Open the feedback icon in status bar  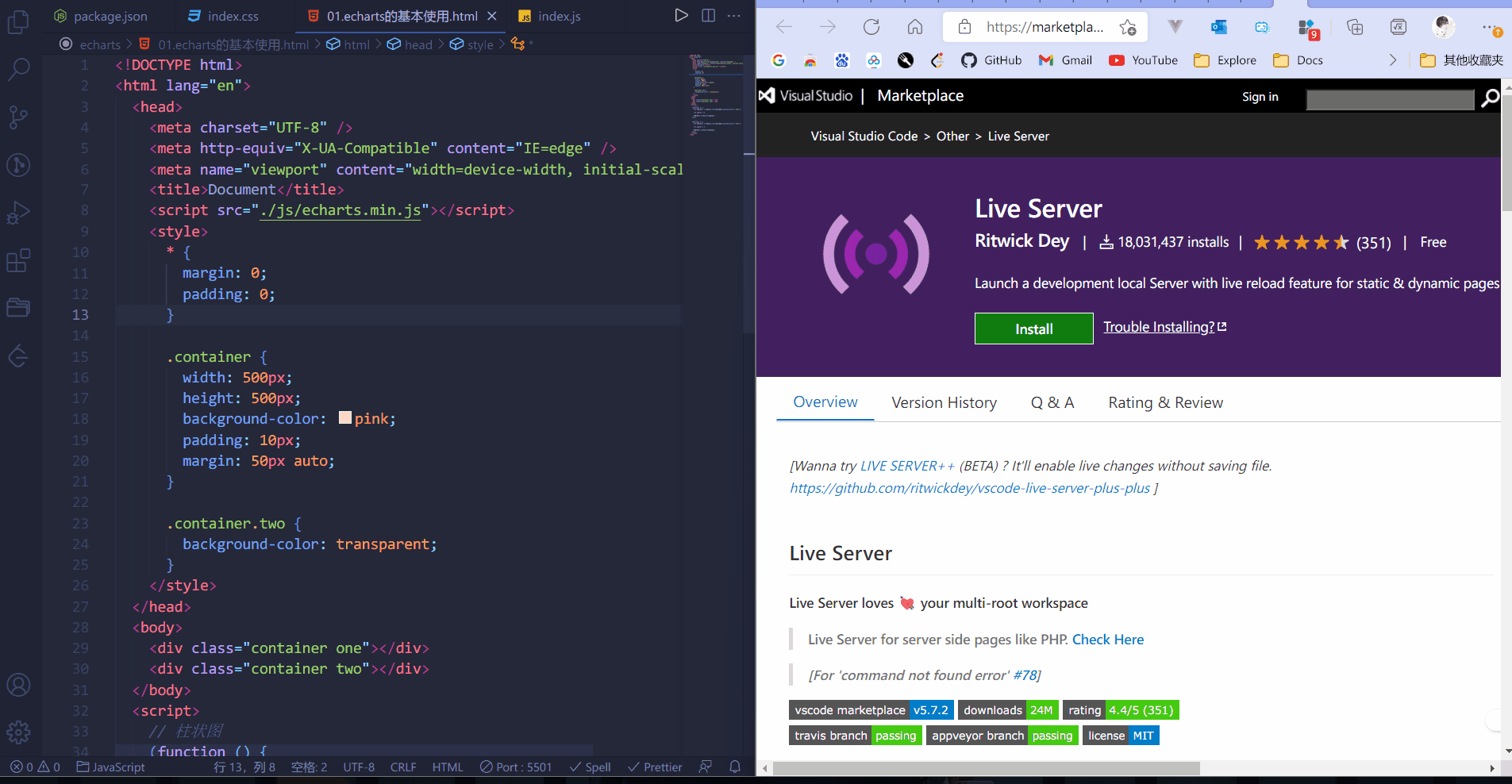pyautogui.click(x=705, y=767)
